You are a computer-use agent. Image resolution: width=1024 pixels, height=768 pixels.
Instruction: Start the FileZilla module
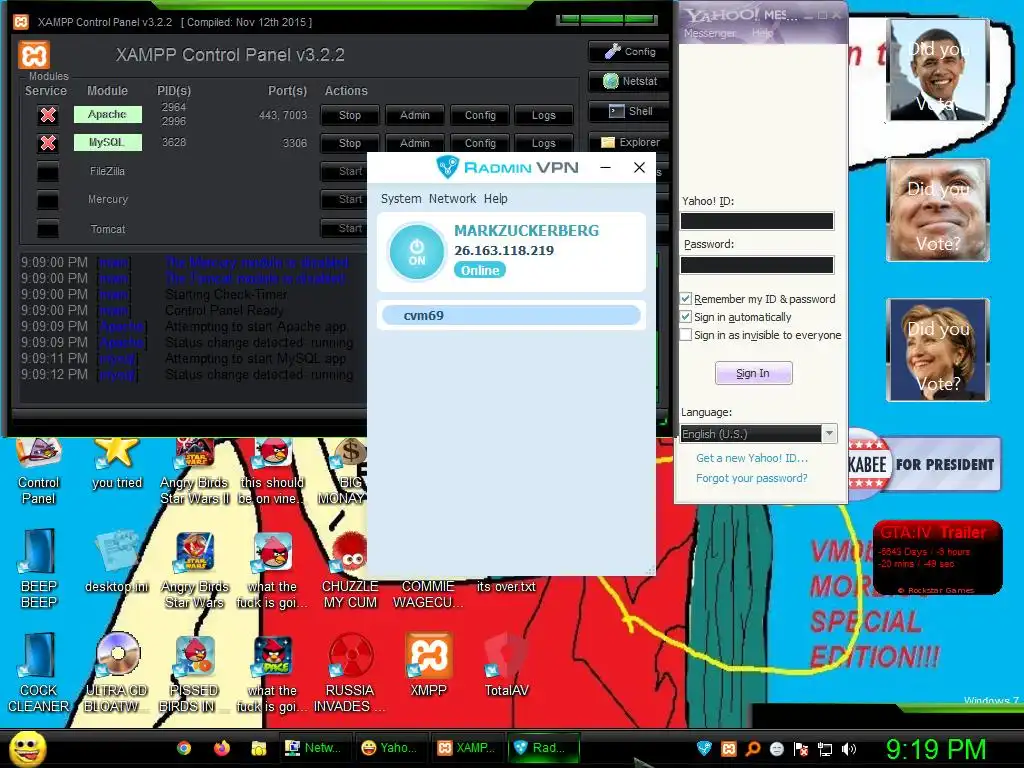pos(344,171)
